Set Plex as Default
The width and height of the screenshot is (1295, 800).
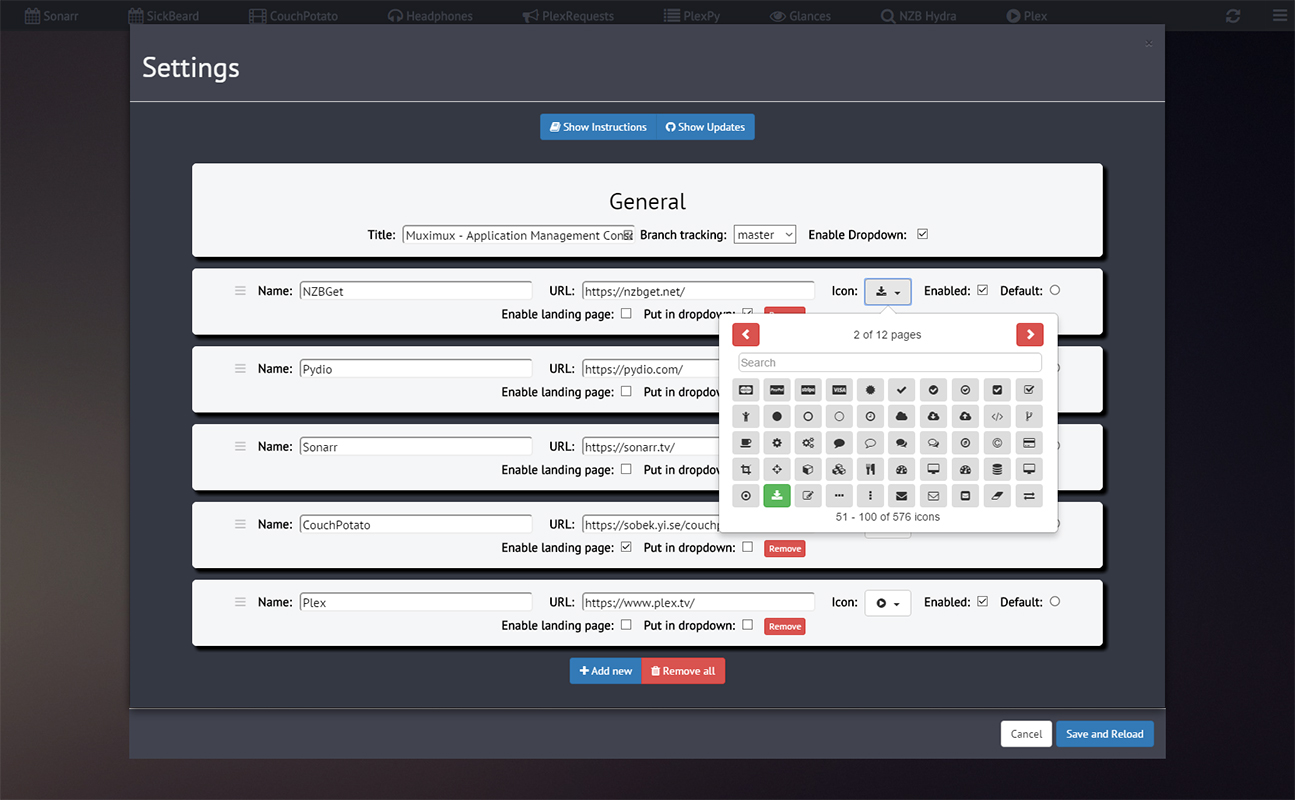coord(1055,601)
